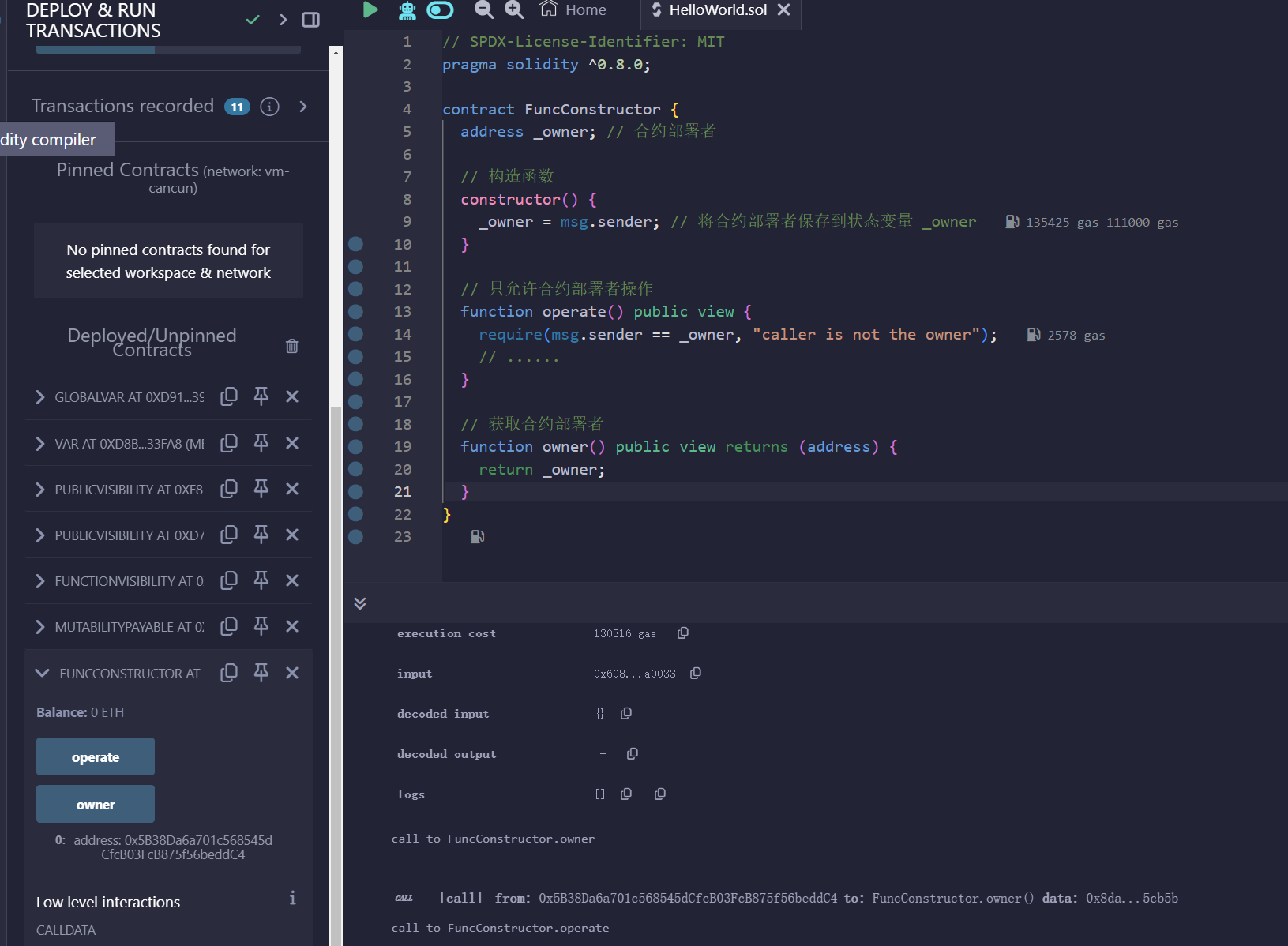1288x946 pixels.
Task: Pin the FUNCCONSTRUCTOR contract
Action: point(261,673)
